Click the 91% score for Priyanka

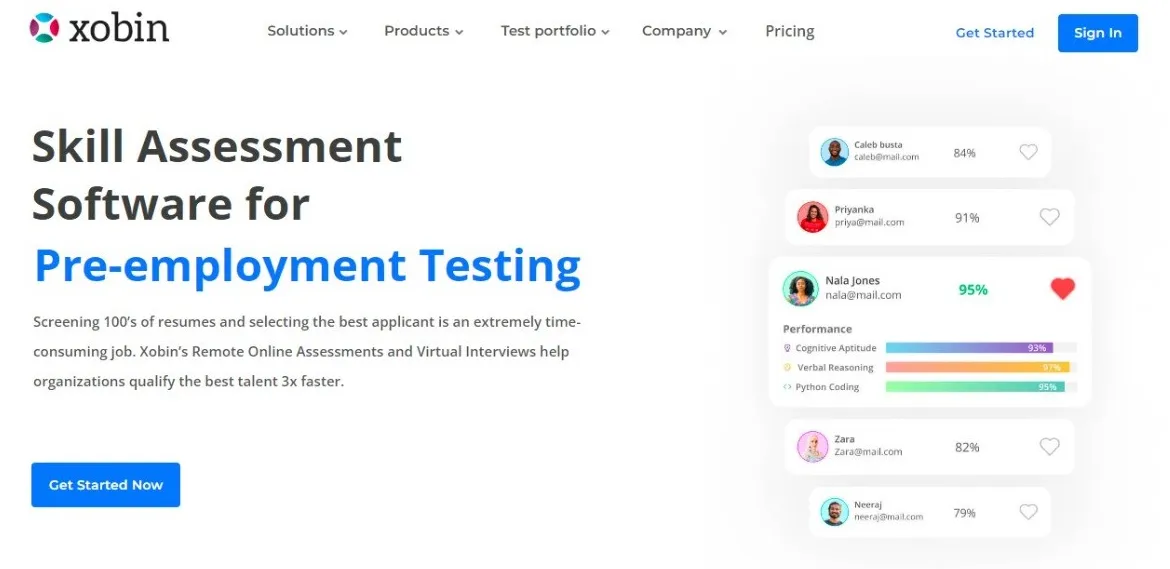[x=967, y=218]
